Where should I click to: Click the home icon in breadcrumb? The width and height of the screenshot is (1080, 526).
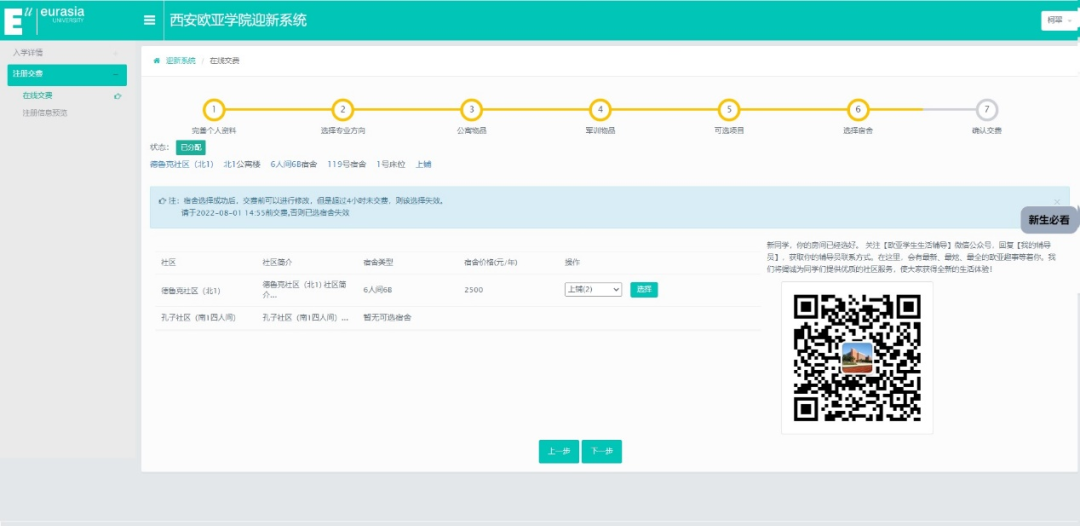coord(157,61)
